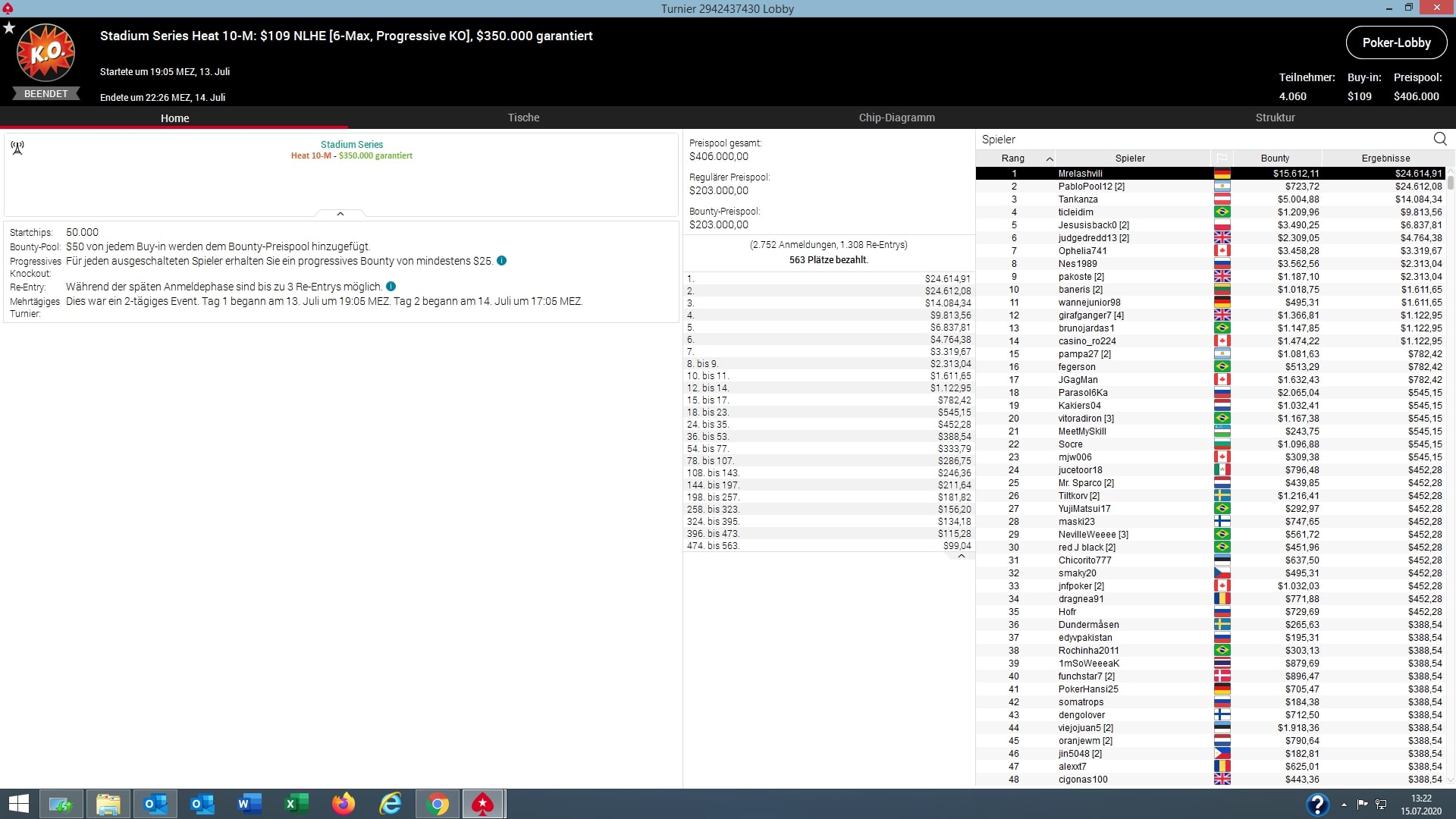The width and height of the screenshot is (1456, 819).
Task: Click the player search magnifier icon
Action: click(1439, 139)
